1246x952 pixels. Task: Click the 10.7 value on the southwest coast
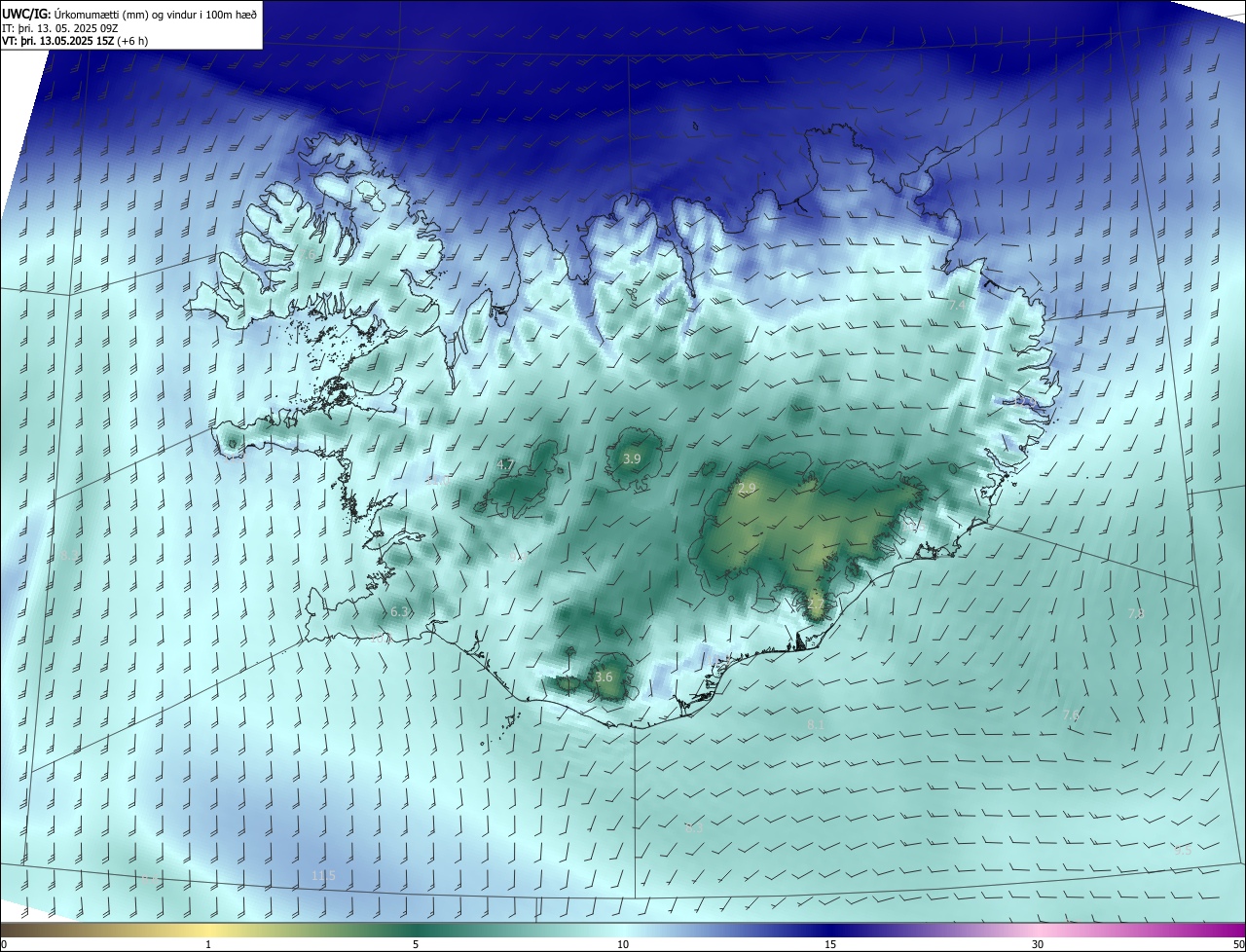tap(381, 640)
